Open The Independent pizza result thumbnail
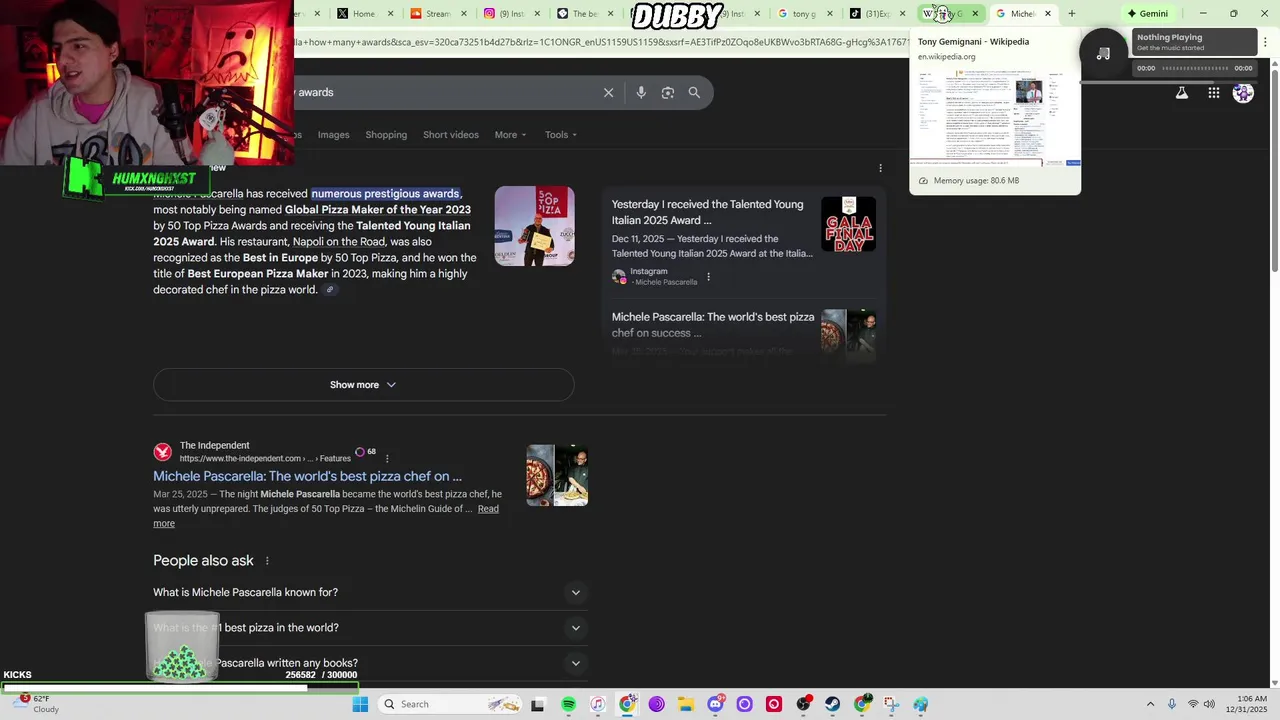 pos(557,475)
